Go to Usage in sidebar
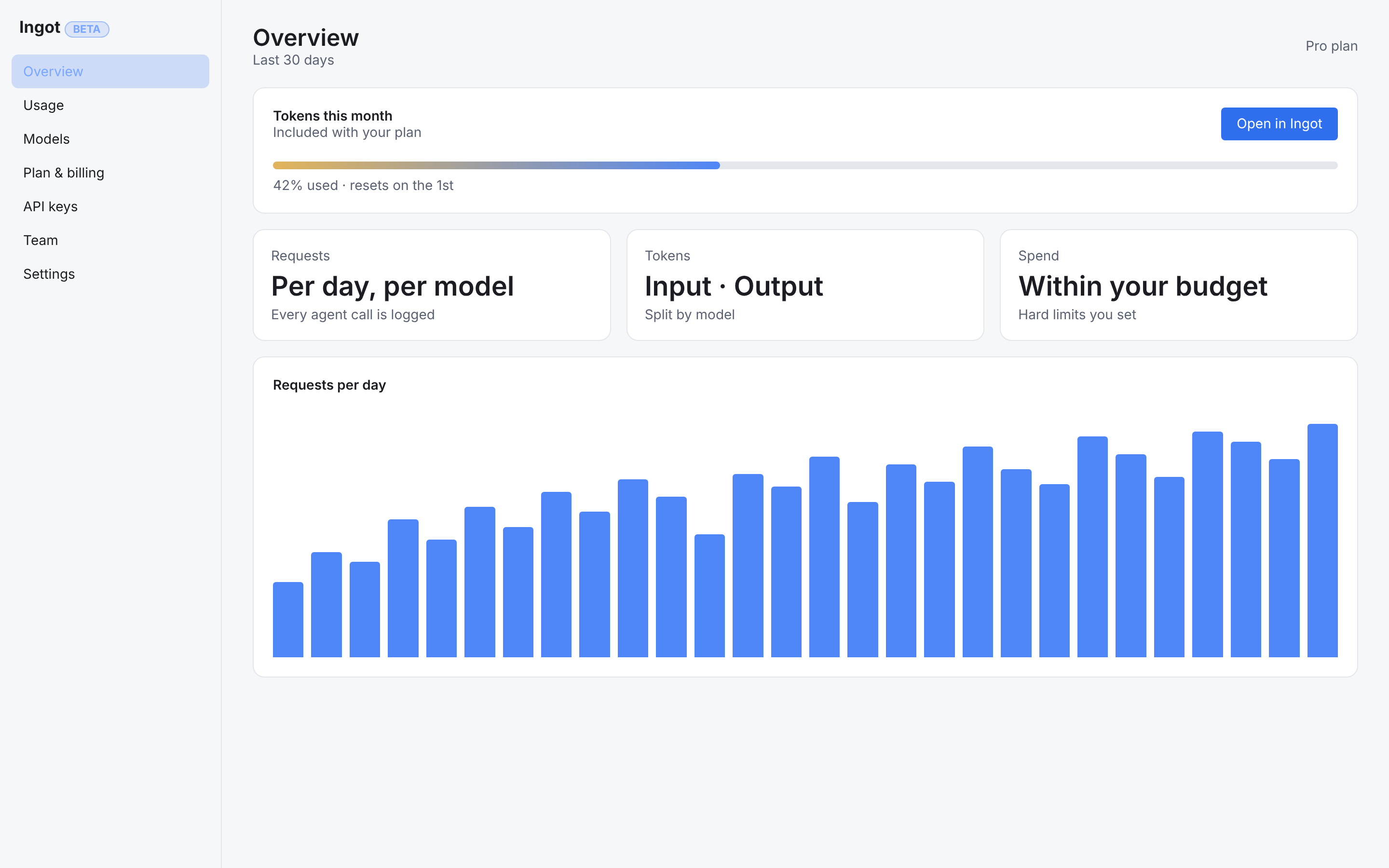Screen dimensions: 1389x868 110,105
